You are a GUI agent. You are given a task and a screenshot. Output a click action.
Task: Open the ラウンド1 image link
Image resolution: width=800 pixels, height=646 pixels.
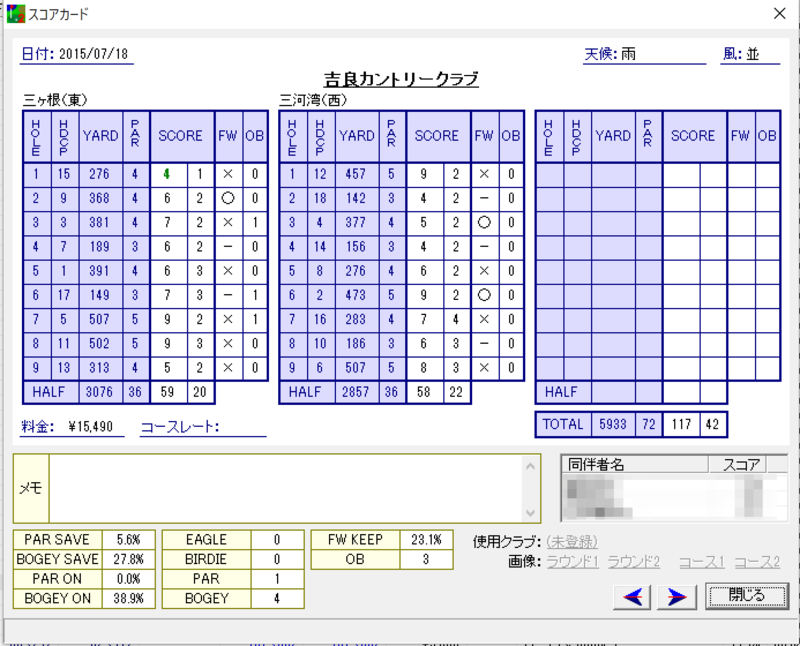(x=572, y=562)
